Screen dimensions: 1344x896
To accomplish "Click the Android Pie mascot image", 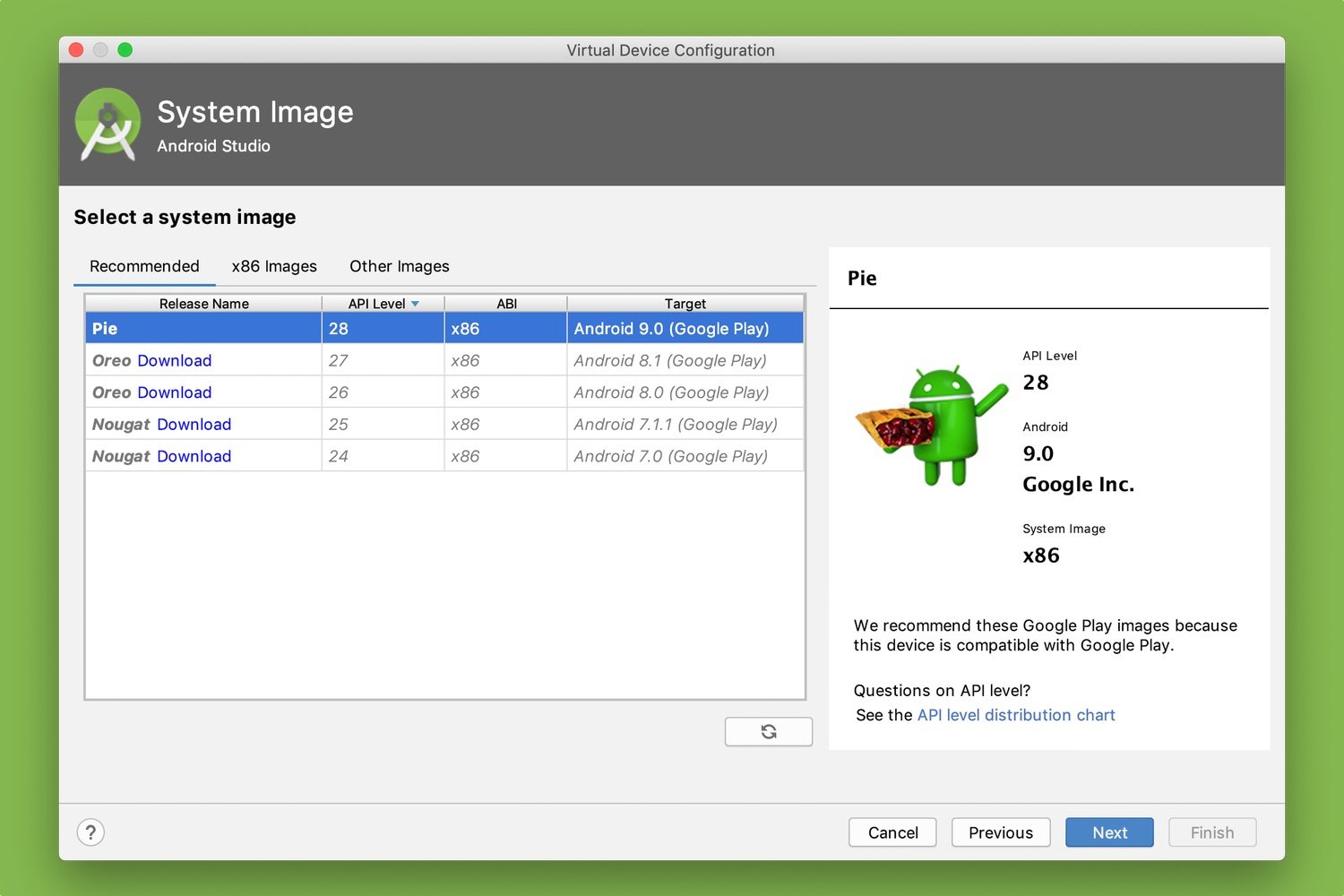I will [932, 426].
